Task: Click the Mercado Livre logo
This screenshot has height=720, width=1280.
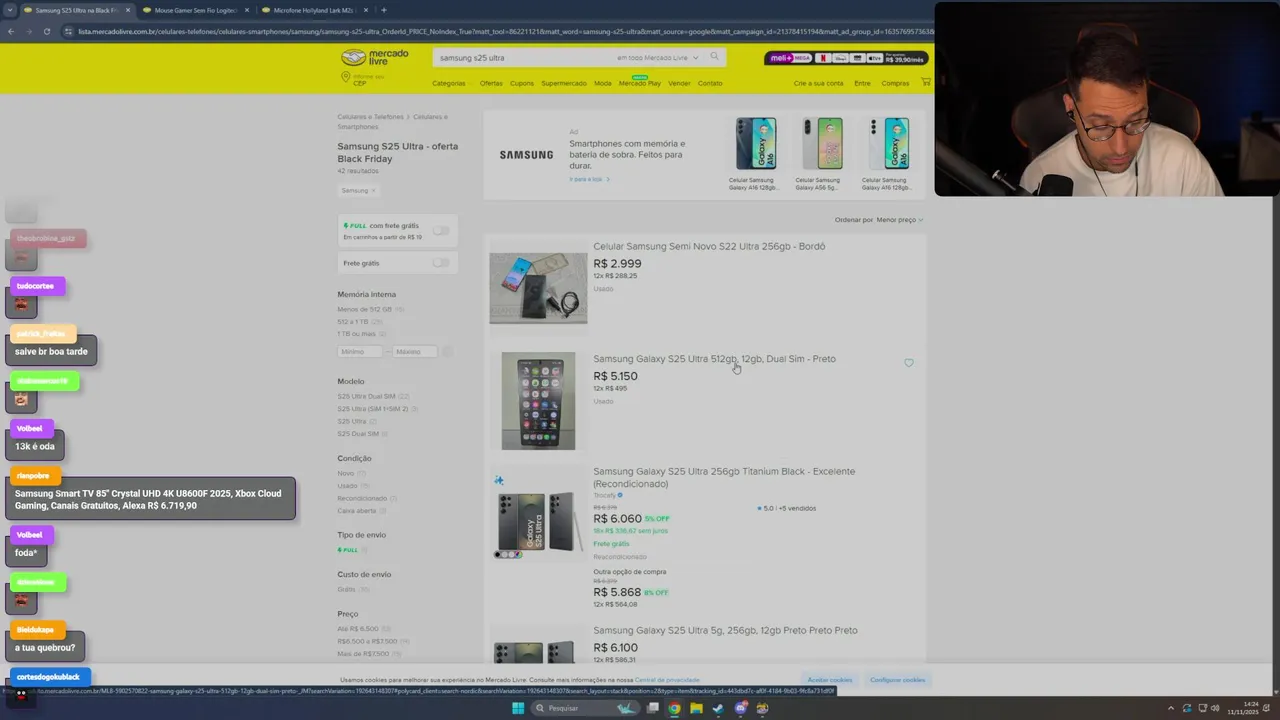Action: [374, 57]
